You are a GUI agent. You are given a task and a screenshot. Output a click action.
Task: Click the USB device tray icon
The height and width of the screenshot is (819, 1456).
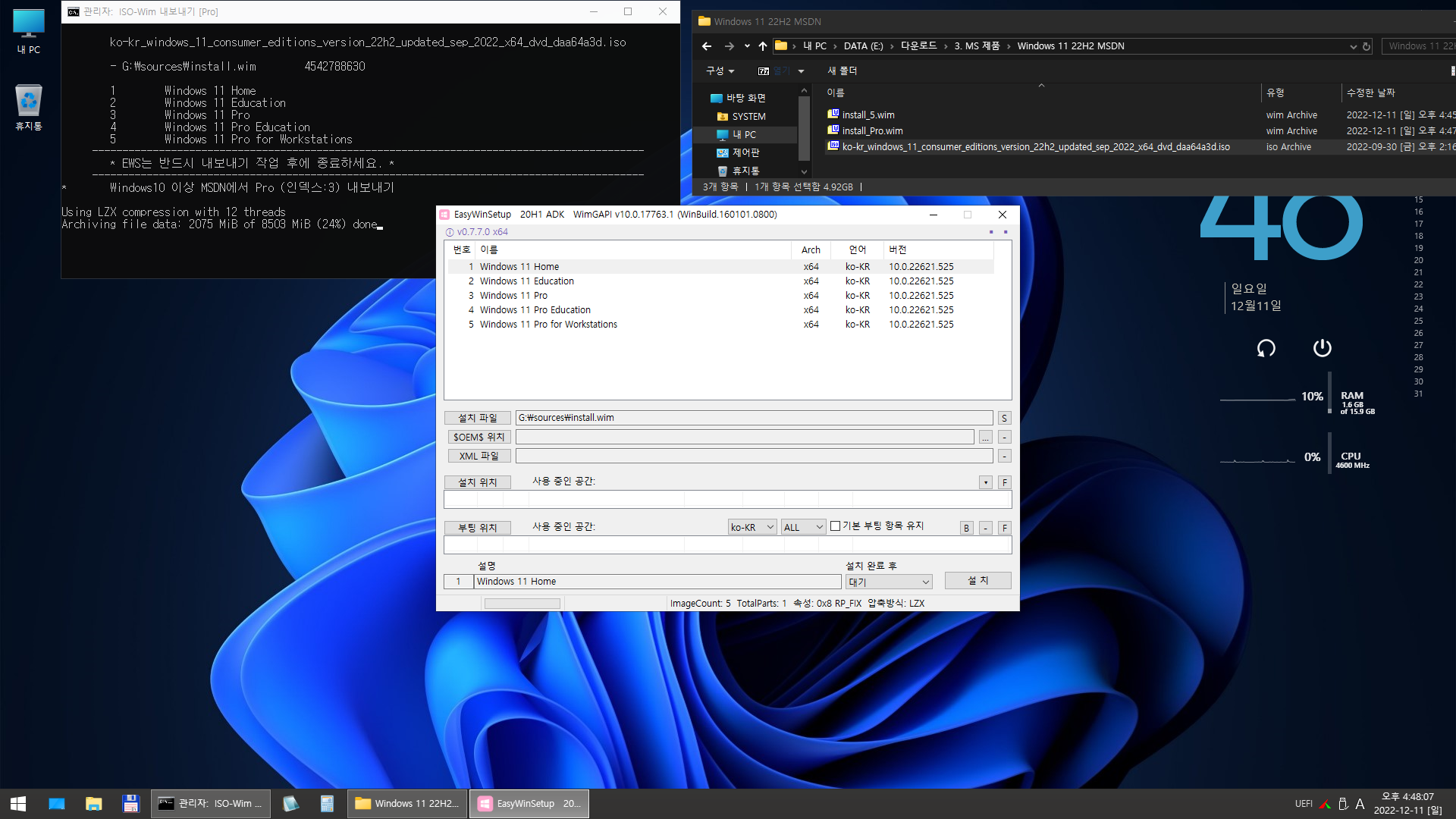[1343, 804]
